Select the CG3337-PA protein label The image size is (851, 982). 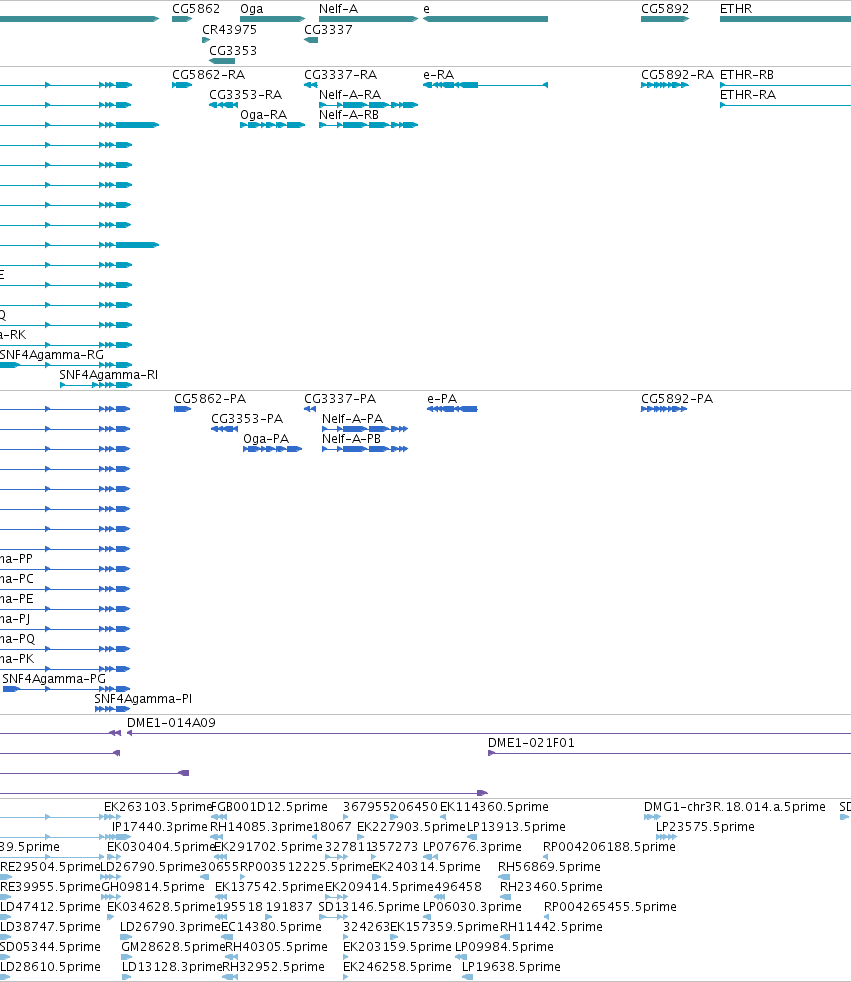coord(340,399)
